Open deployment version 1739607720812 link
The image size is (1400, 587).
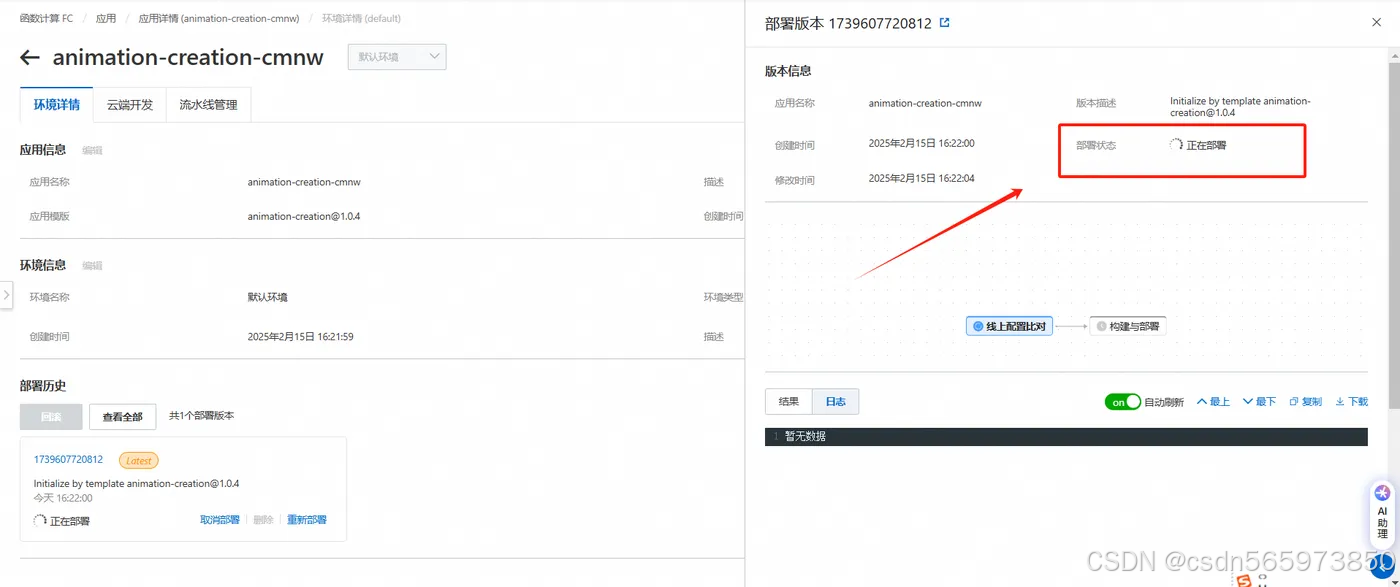tap(68, 460)
